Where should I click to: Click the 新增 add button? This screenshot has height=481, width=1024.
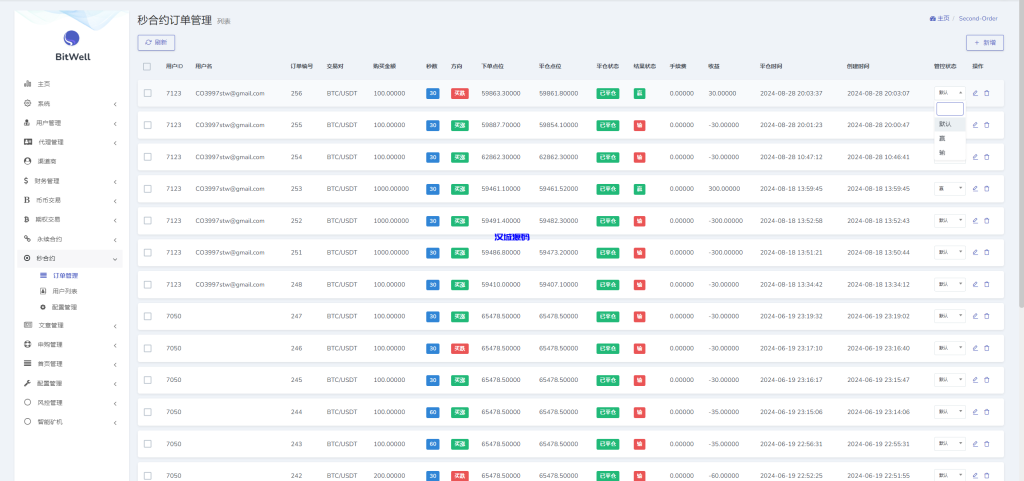coord(985,43)
